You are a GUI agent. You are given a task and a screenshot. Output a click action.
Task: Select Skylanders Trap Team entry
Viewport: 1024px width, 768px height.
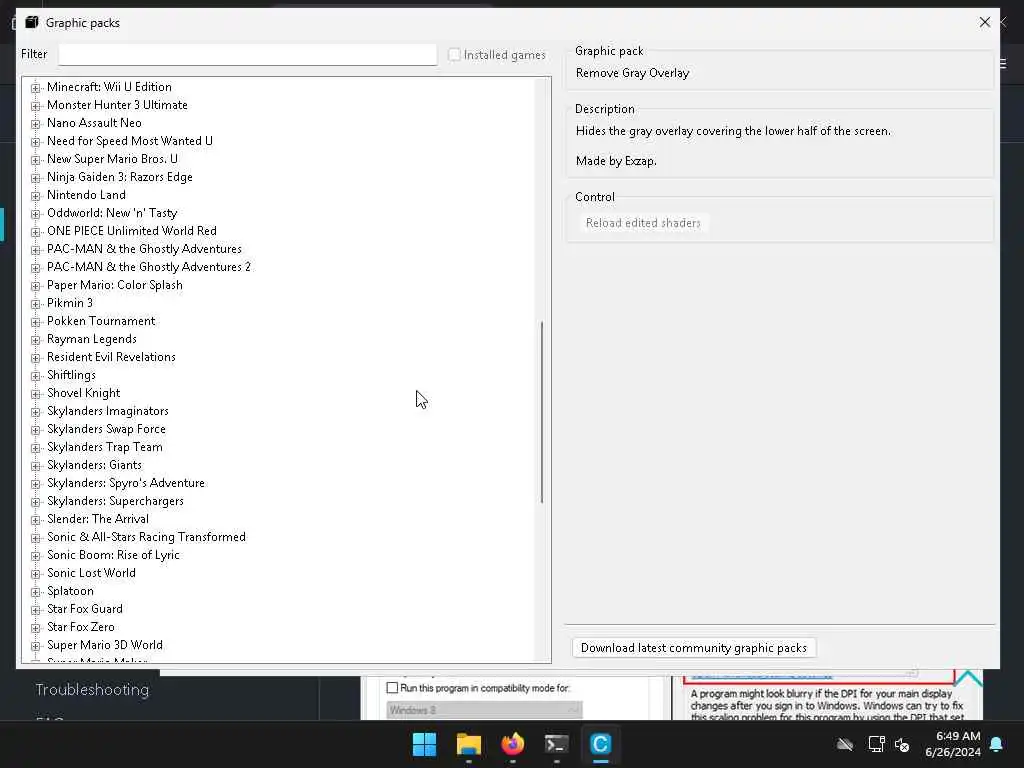(x=104, y=447)
